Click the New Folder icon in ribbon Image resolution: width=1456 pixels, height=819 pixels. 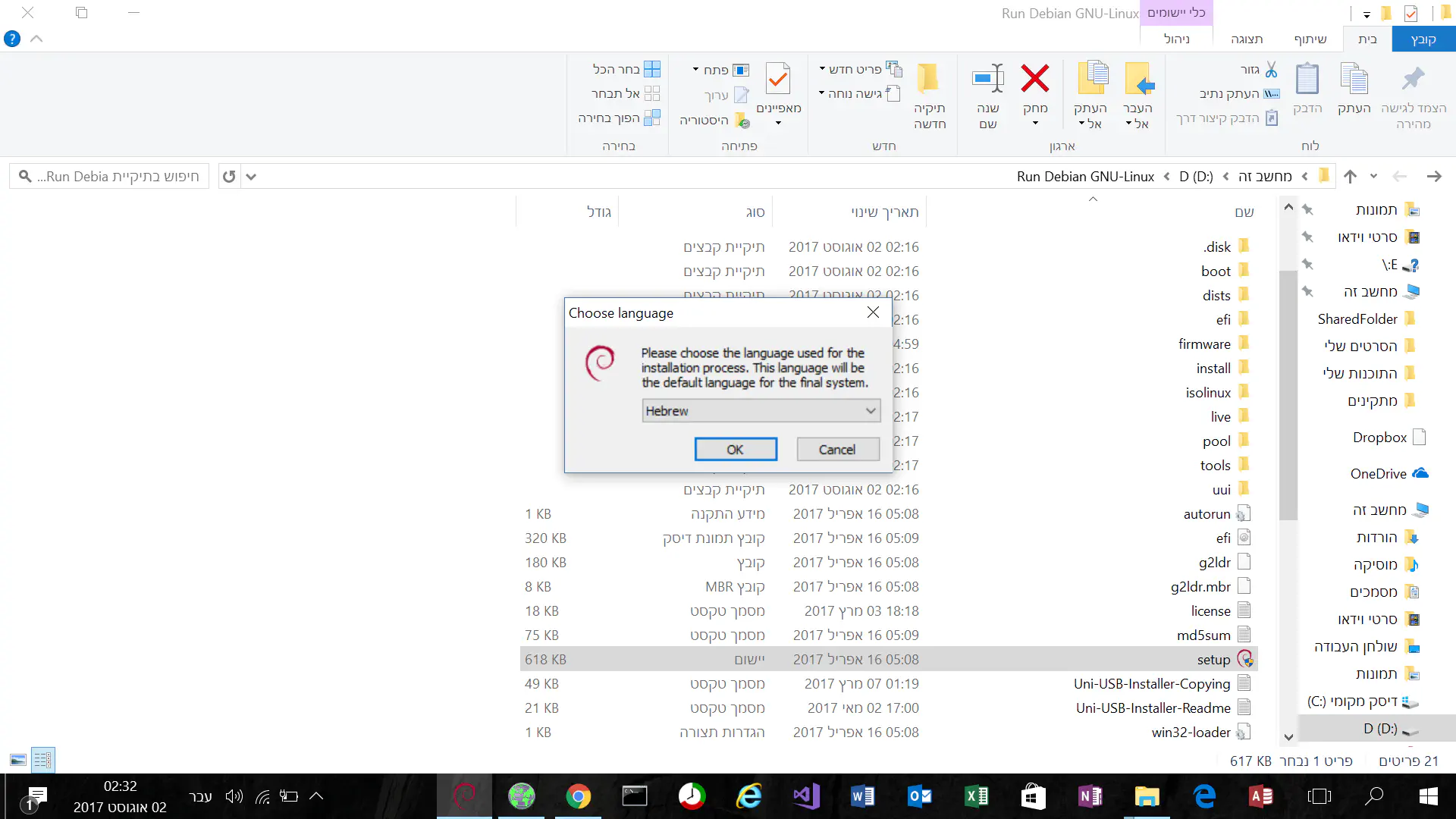929,79
